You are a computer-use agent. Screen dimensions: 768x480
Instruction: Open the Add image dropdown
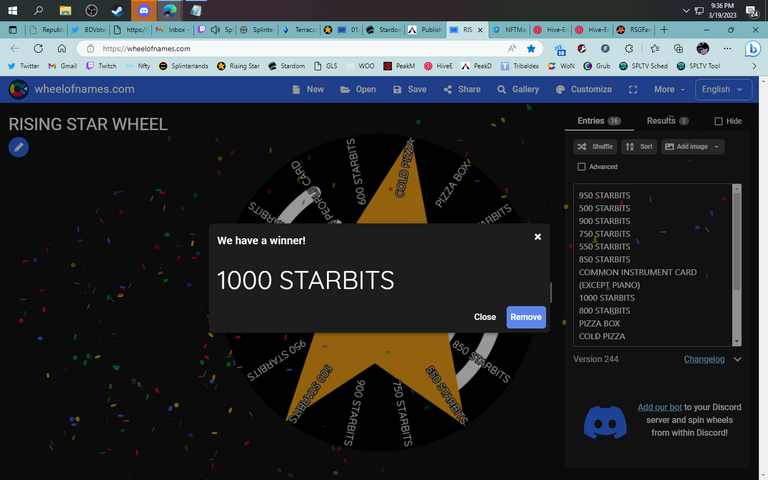[x=693, y=146]
